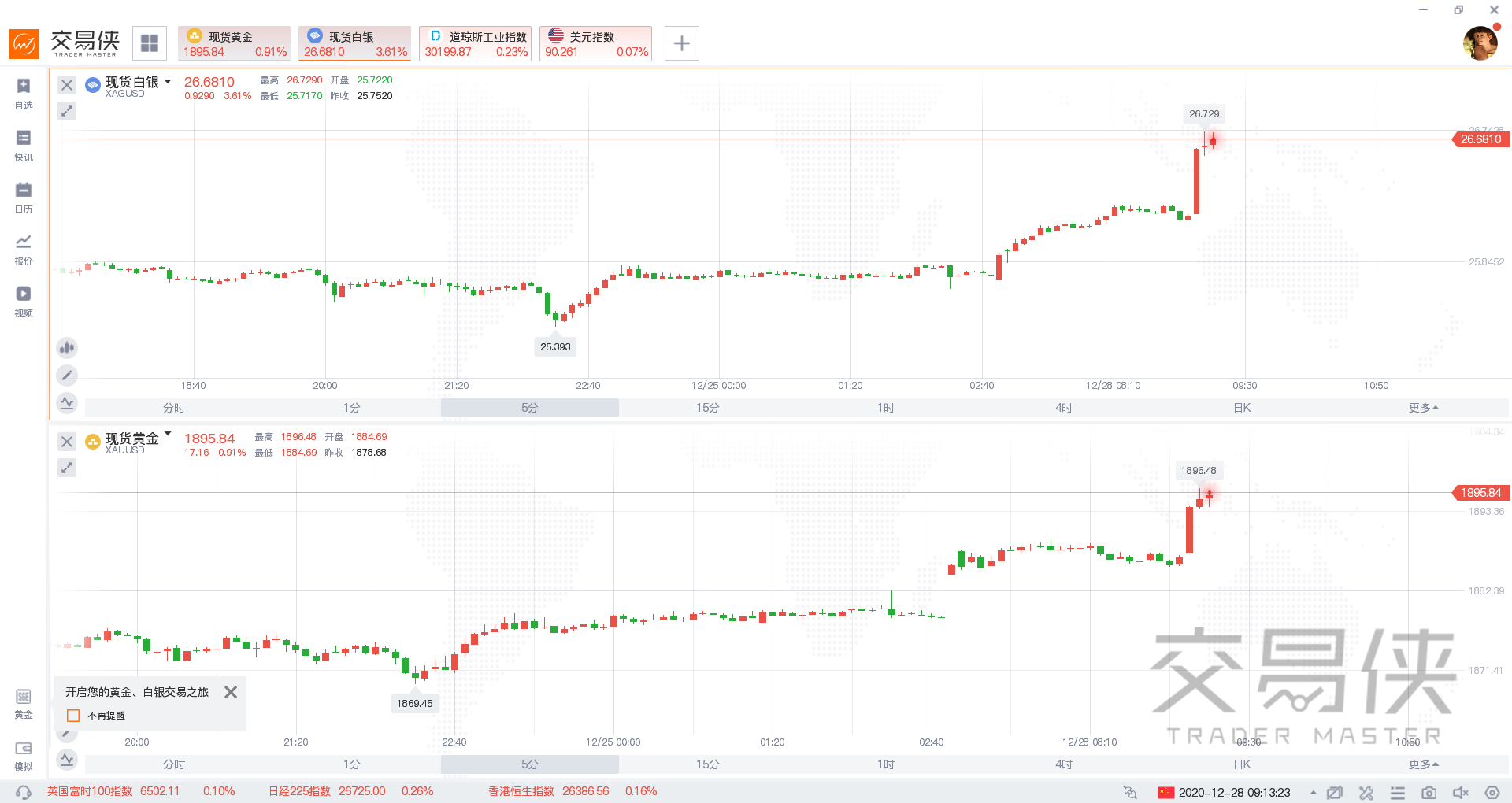Open the 自选 watchlist sidebar item
This screenshot has width=1512, height=803.
click(24, 94)
